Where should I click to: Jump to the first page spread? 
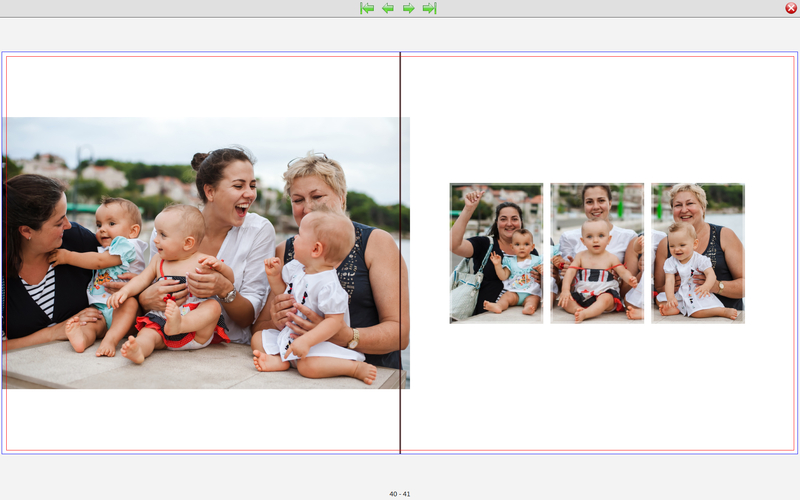point(367,8)
